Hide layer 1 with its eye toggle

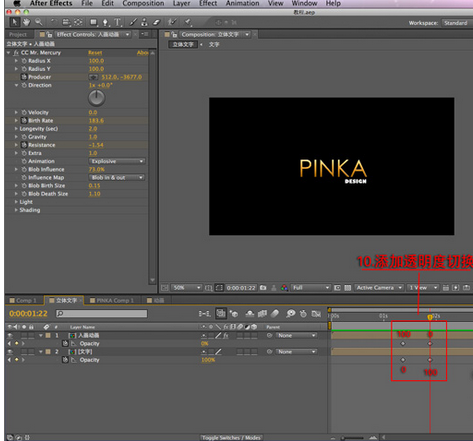(10, 335)
